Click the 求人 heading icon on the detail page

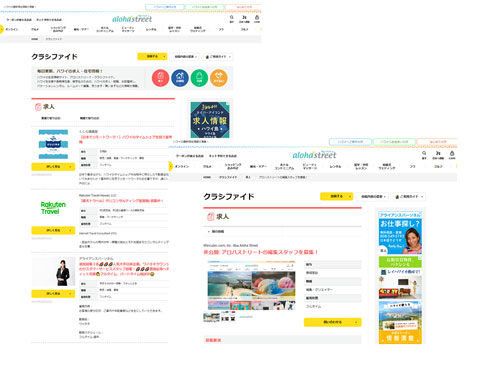[x=210, y=217]
